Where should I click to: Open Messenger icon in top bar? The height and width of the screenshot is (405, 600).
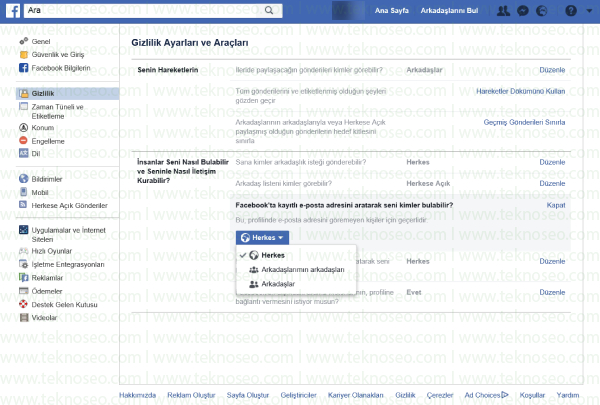523,11
